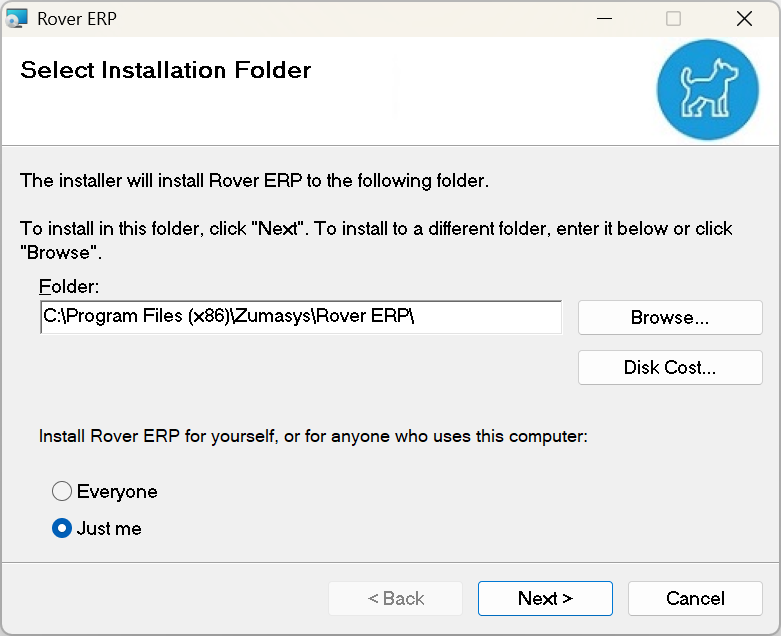The width and height of the screenshot is (781, 636).
Task: Click the "Folder:" label
Action: [69, 286]
